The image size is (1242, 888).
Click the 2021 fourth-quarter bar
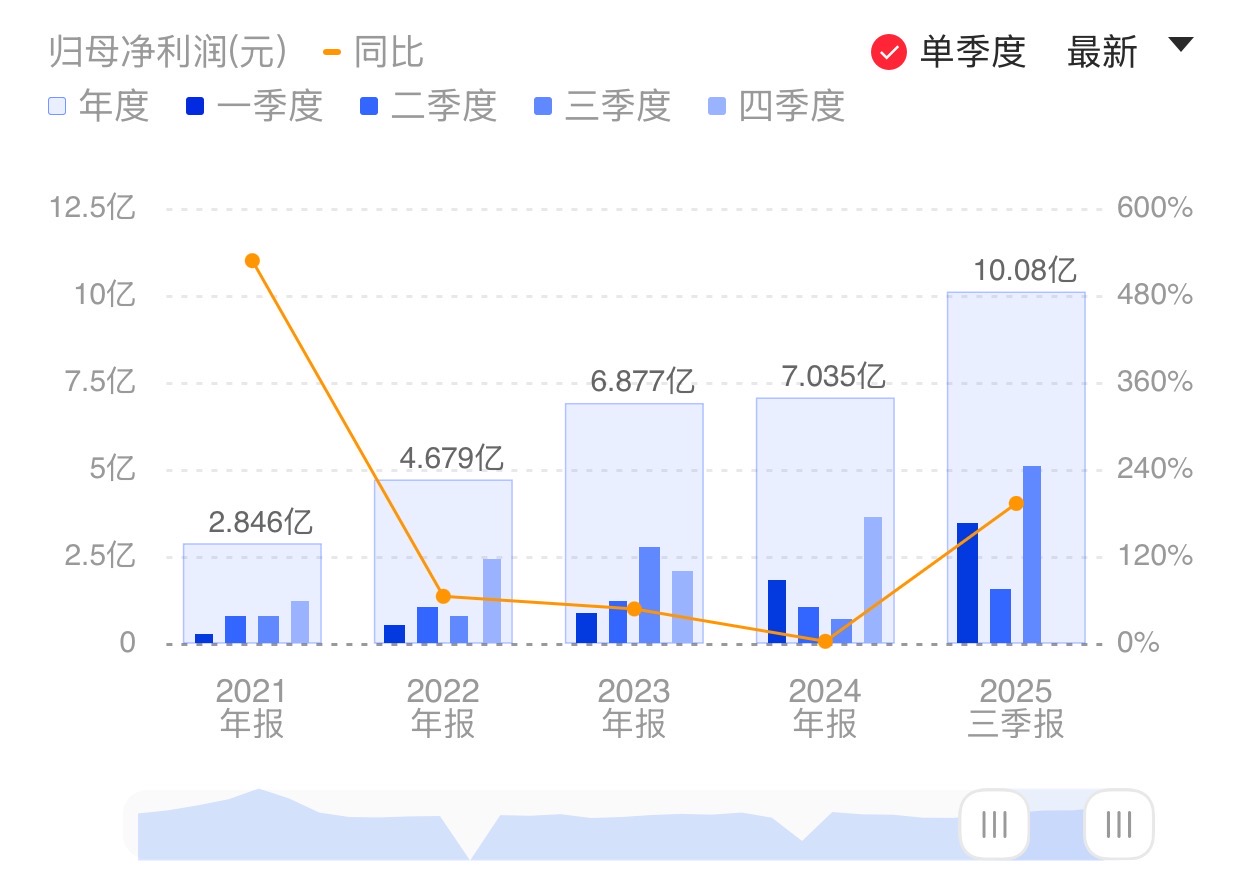tap(300, 622)
